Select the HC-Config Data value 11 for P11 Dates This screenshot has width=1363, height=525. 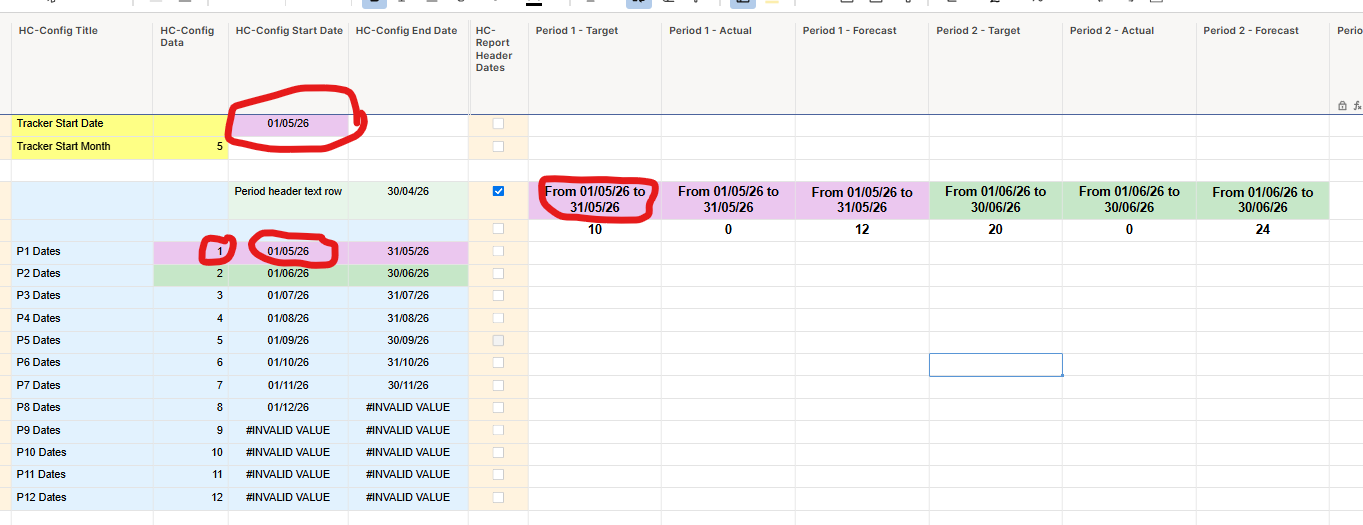tap(190, 475)
